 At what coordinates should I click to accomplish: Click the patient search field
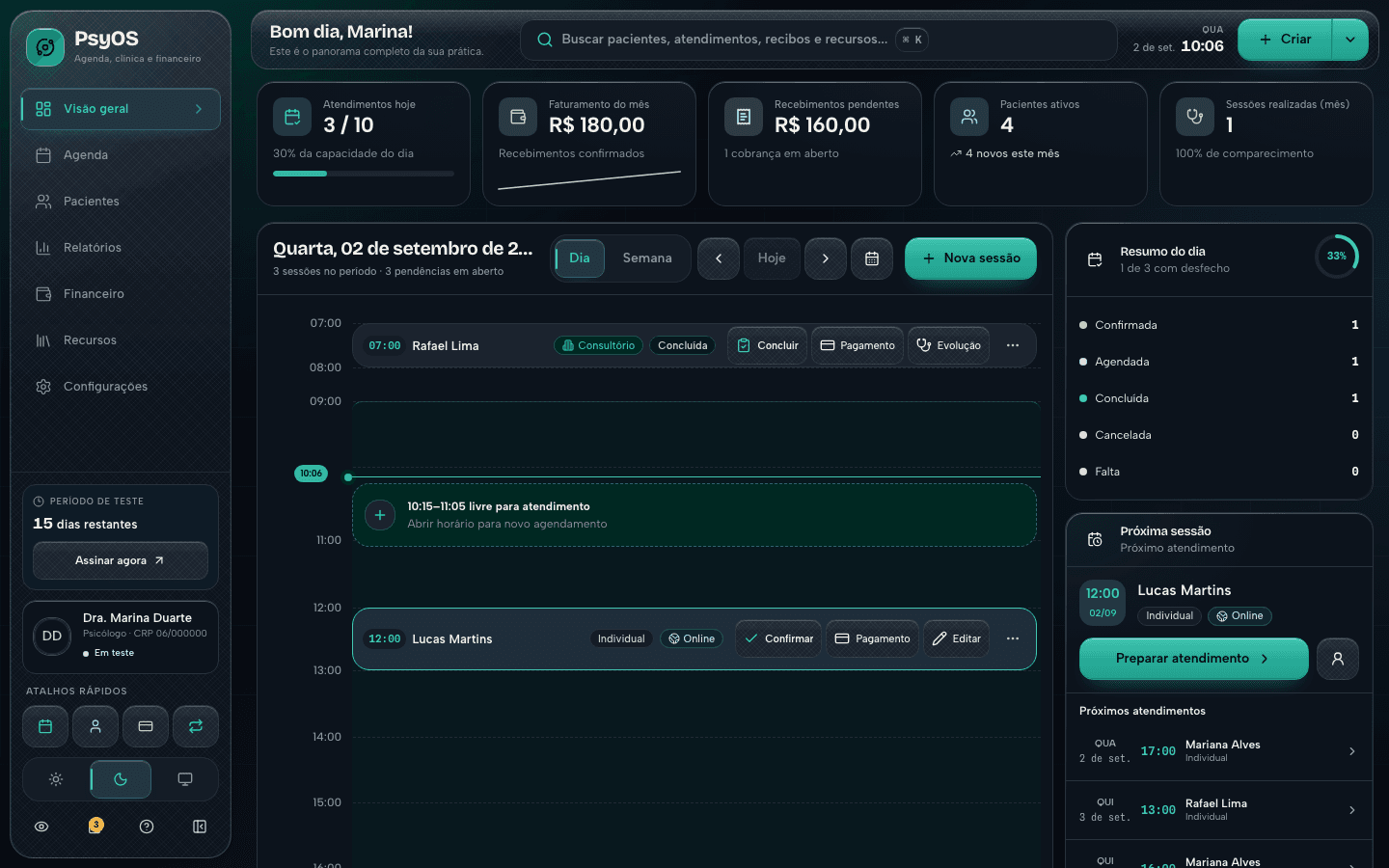818,40
